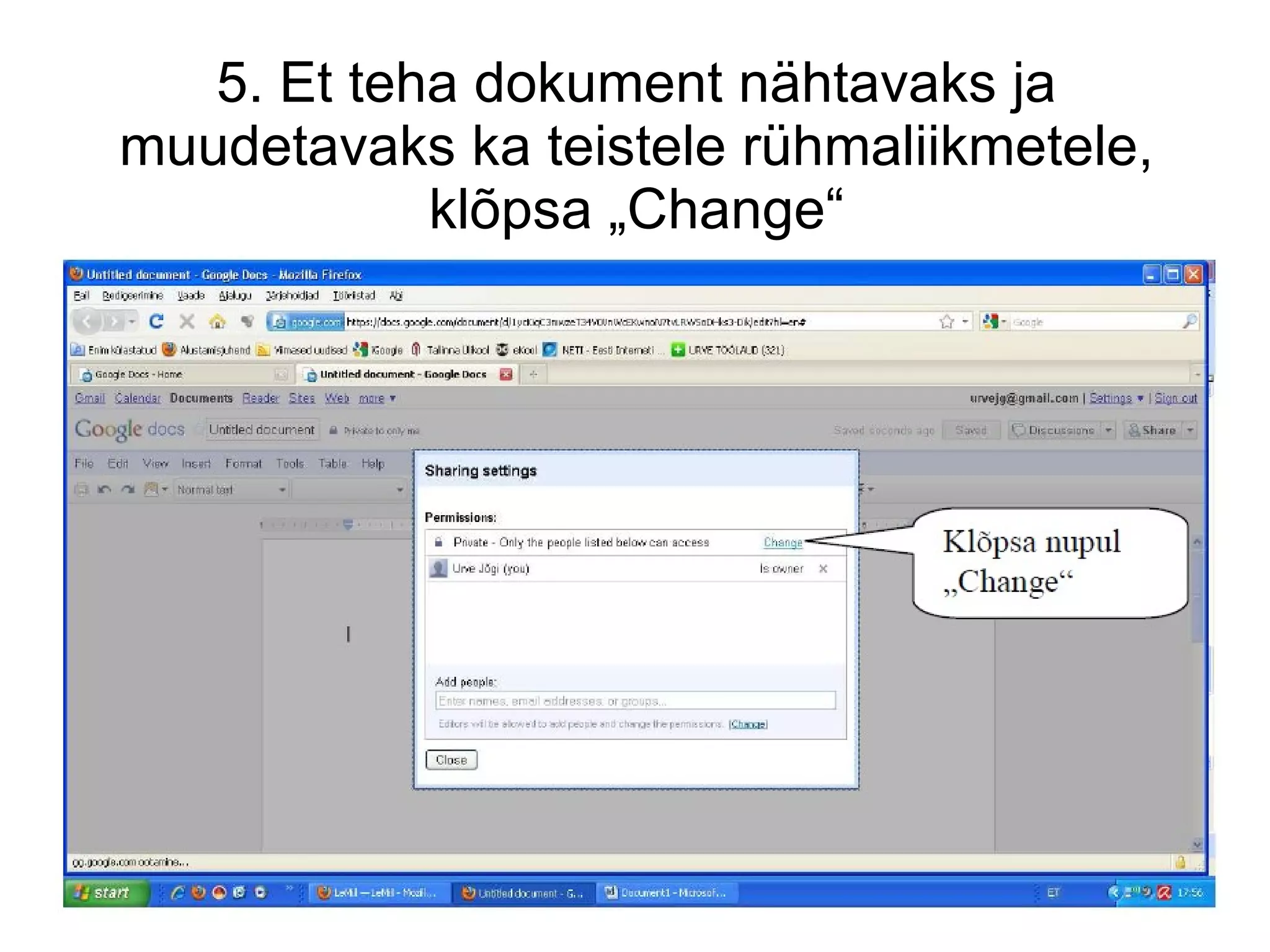Expand the more menu in Google bar
This screenshot has height=952, width=1270.
[377, 398]
